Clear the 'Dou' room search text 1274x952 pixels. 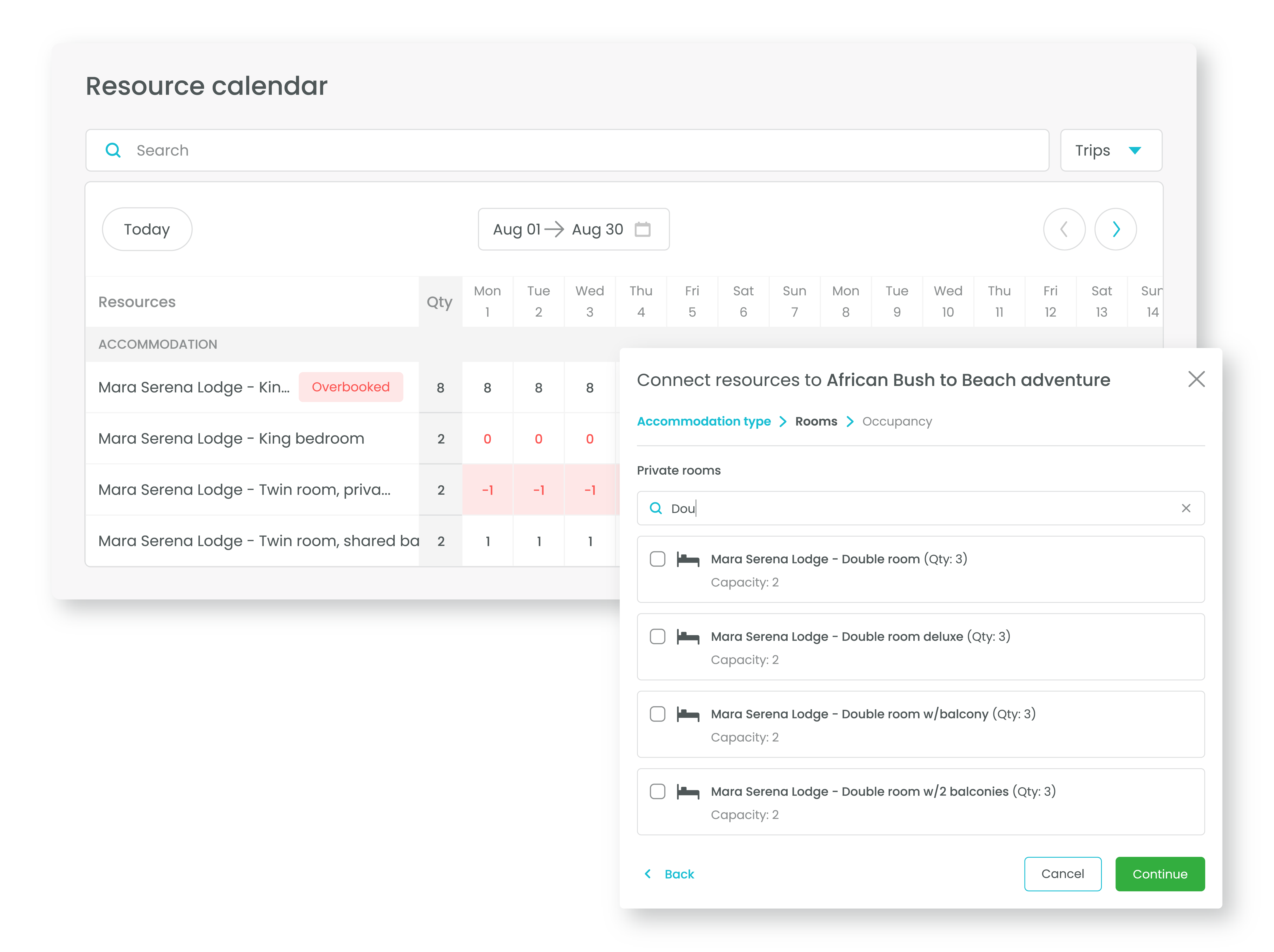pyautogui.click(x=1186, y=508)
